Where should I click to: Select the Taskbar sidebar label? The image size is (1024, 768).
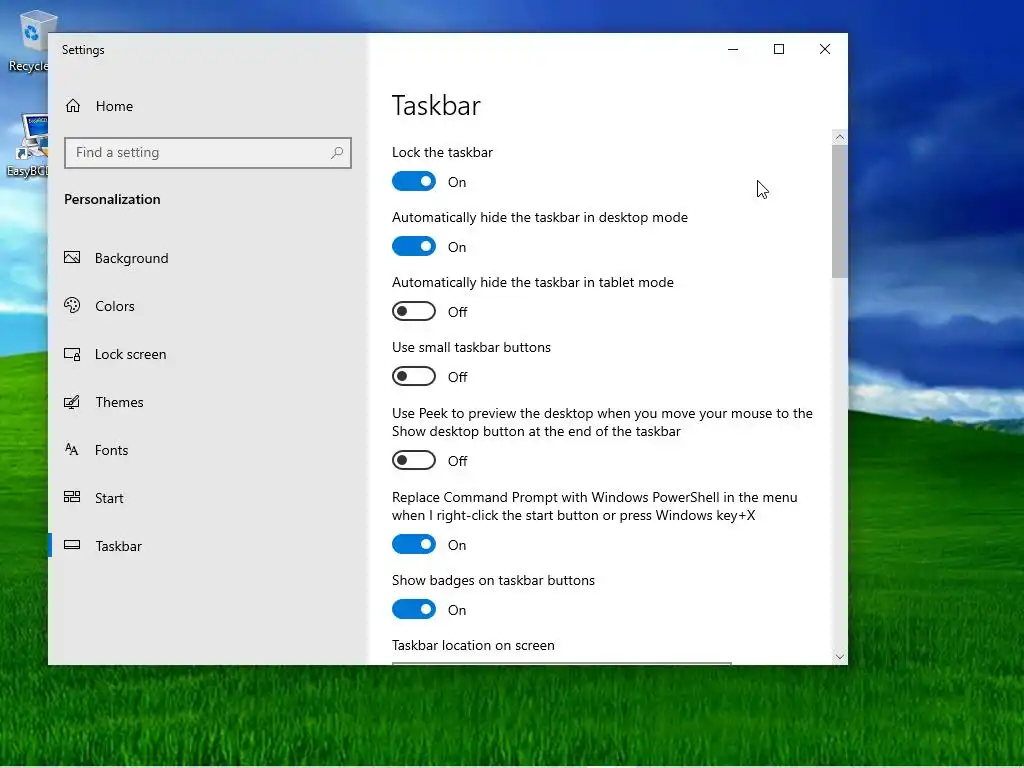point(118,546)
